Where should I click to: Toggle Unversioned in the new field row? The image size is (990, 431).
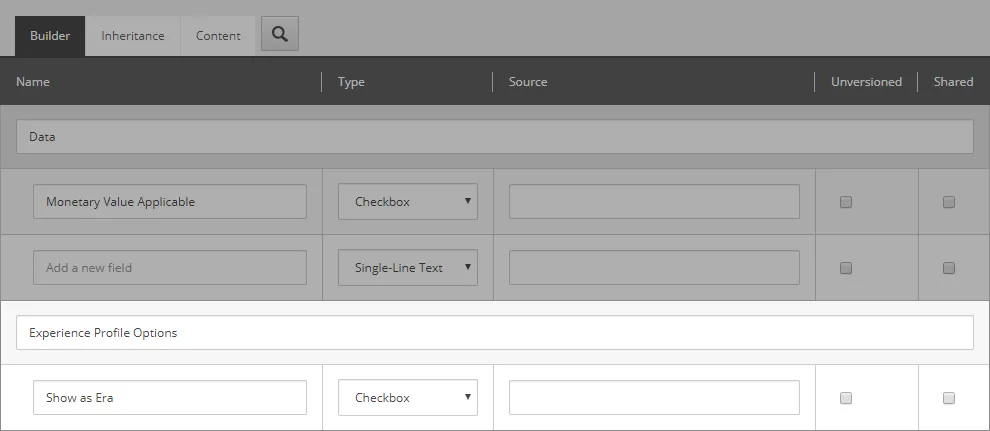point(846,268)
